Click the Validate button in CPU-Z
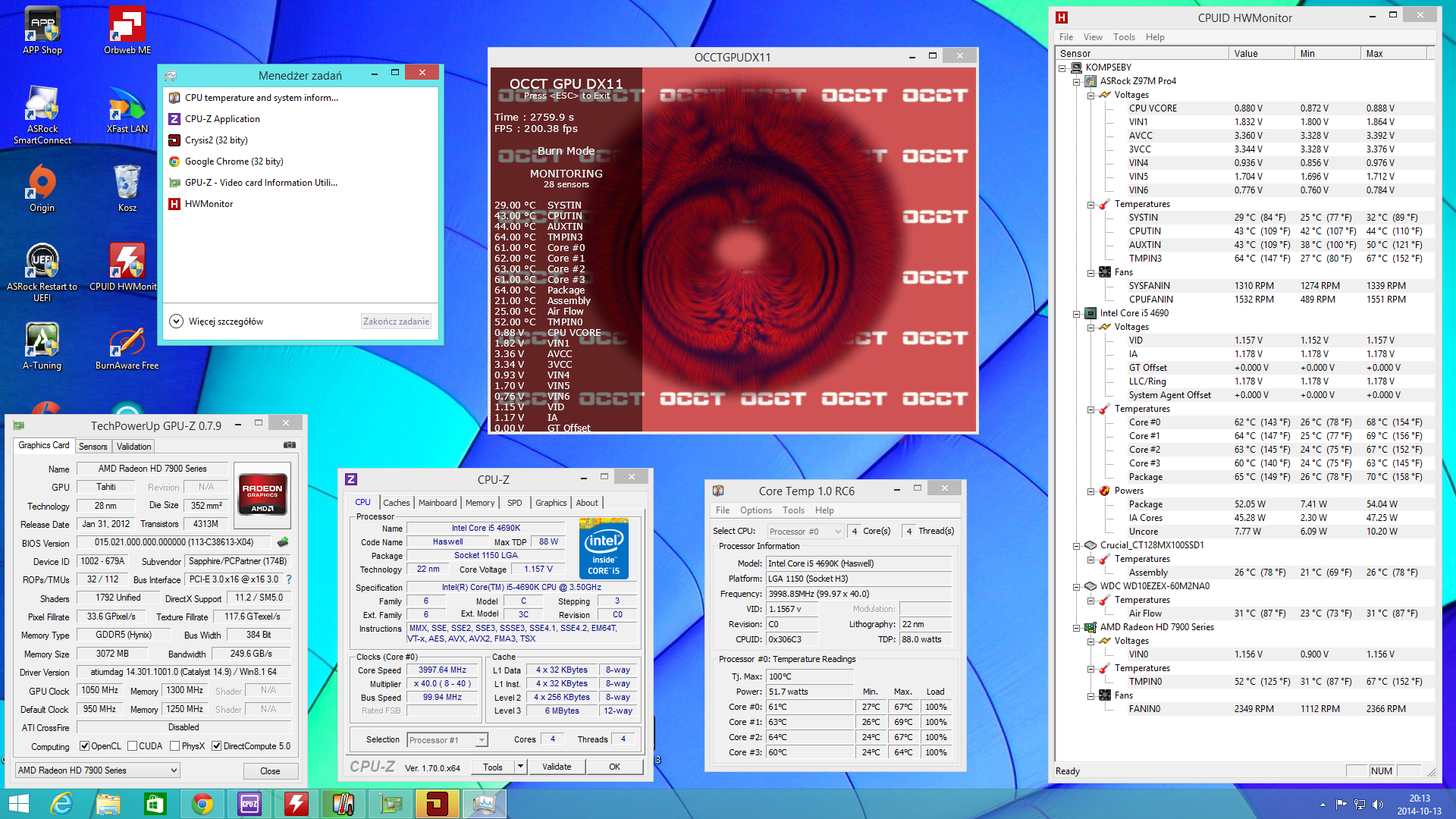 [557, 767]
